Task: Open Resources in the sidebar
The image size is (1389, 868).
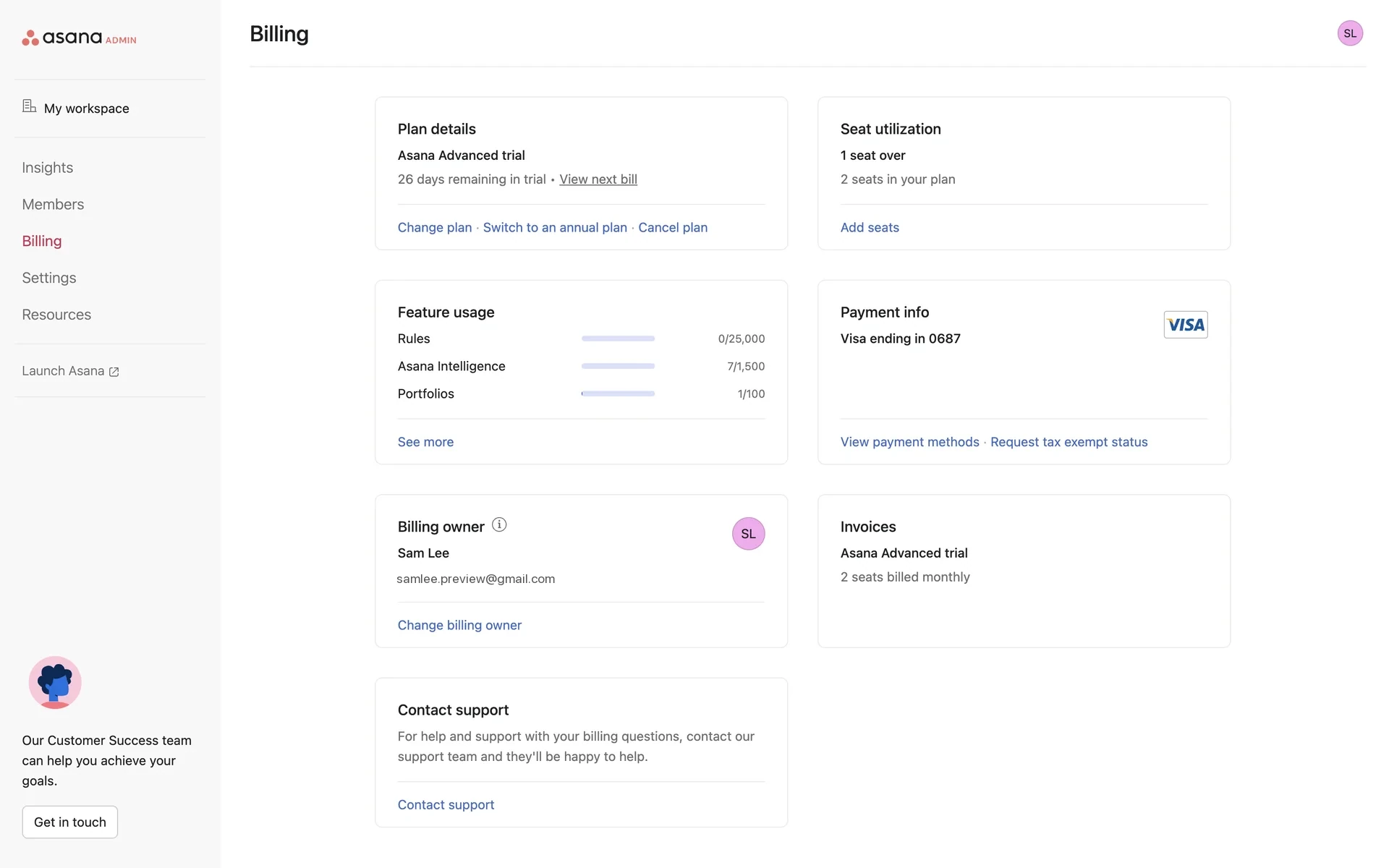Action: point(56,315)
